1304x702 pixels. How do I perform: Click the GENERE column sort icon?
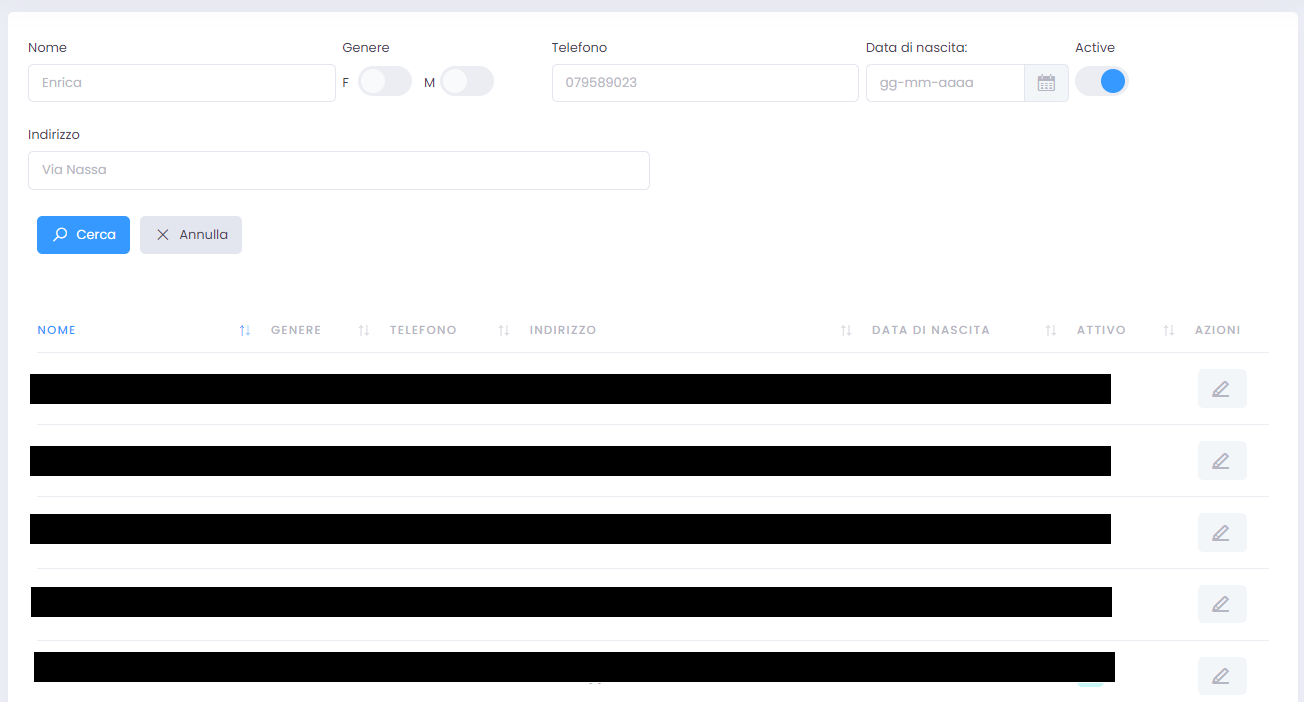pyautogui.click(x=362, y=330)
